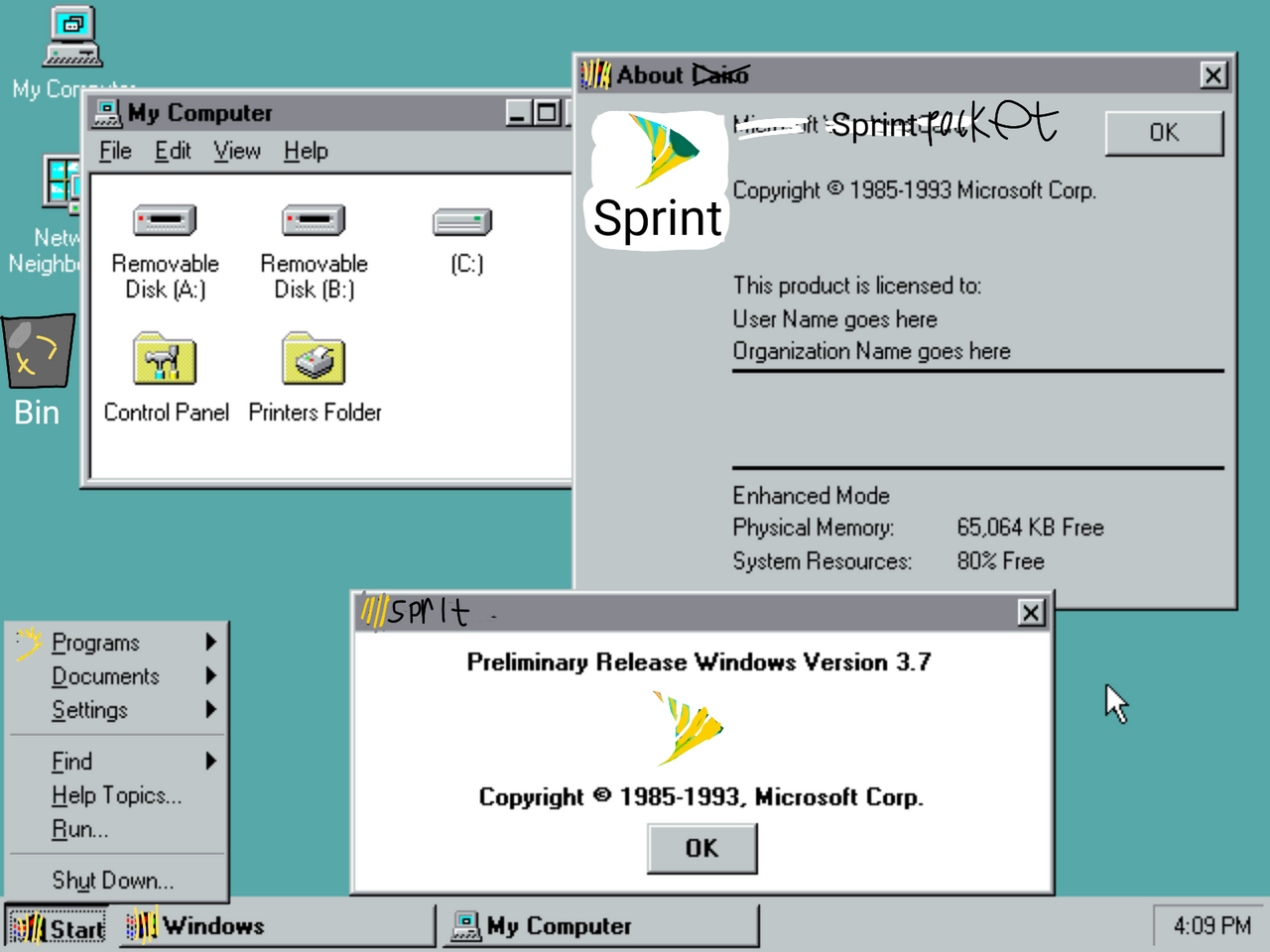Click the Windows taskbar button

277,926
